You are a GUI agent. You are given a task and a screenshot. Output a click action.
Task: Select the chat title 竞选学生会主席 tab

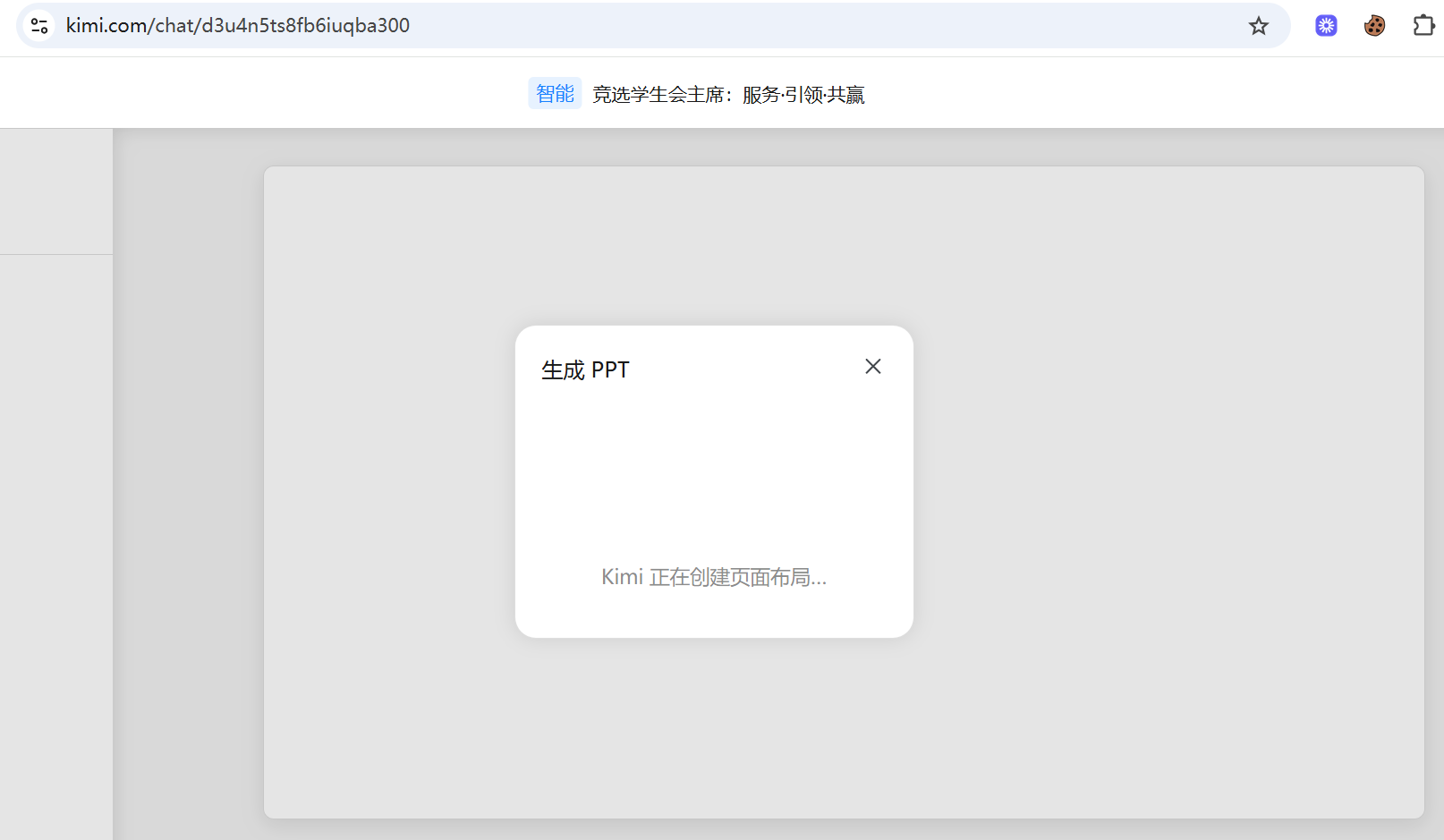[728, 93]
